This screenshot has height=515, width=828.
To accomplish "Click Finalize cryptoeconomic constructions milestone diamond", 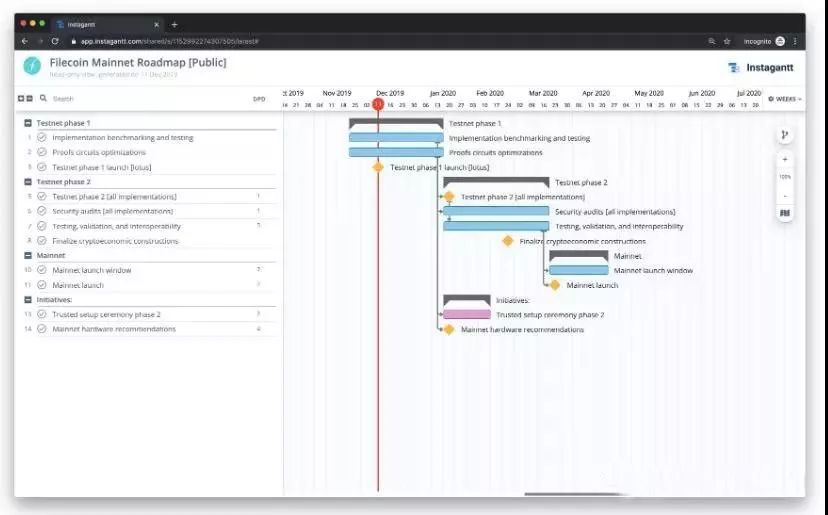I will [x=508, y=241].
